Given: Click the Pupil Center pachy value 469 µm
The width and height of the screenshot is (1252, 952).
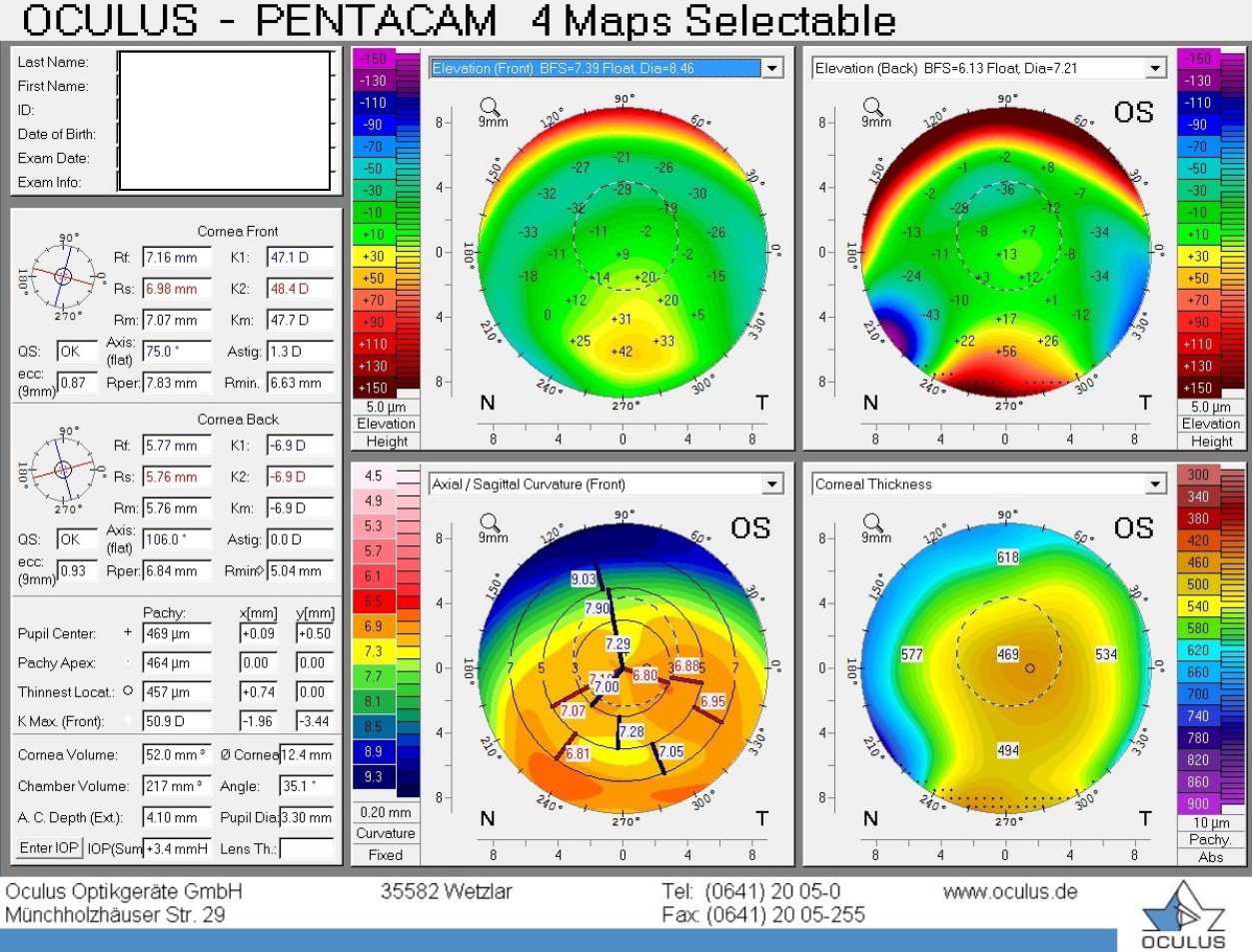Looking at the screenshot, I should pyautogui.click(x=177, y=633).
